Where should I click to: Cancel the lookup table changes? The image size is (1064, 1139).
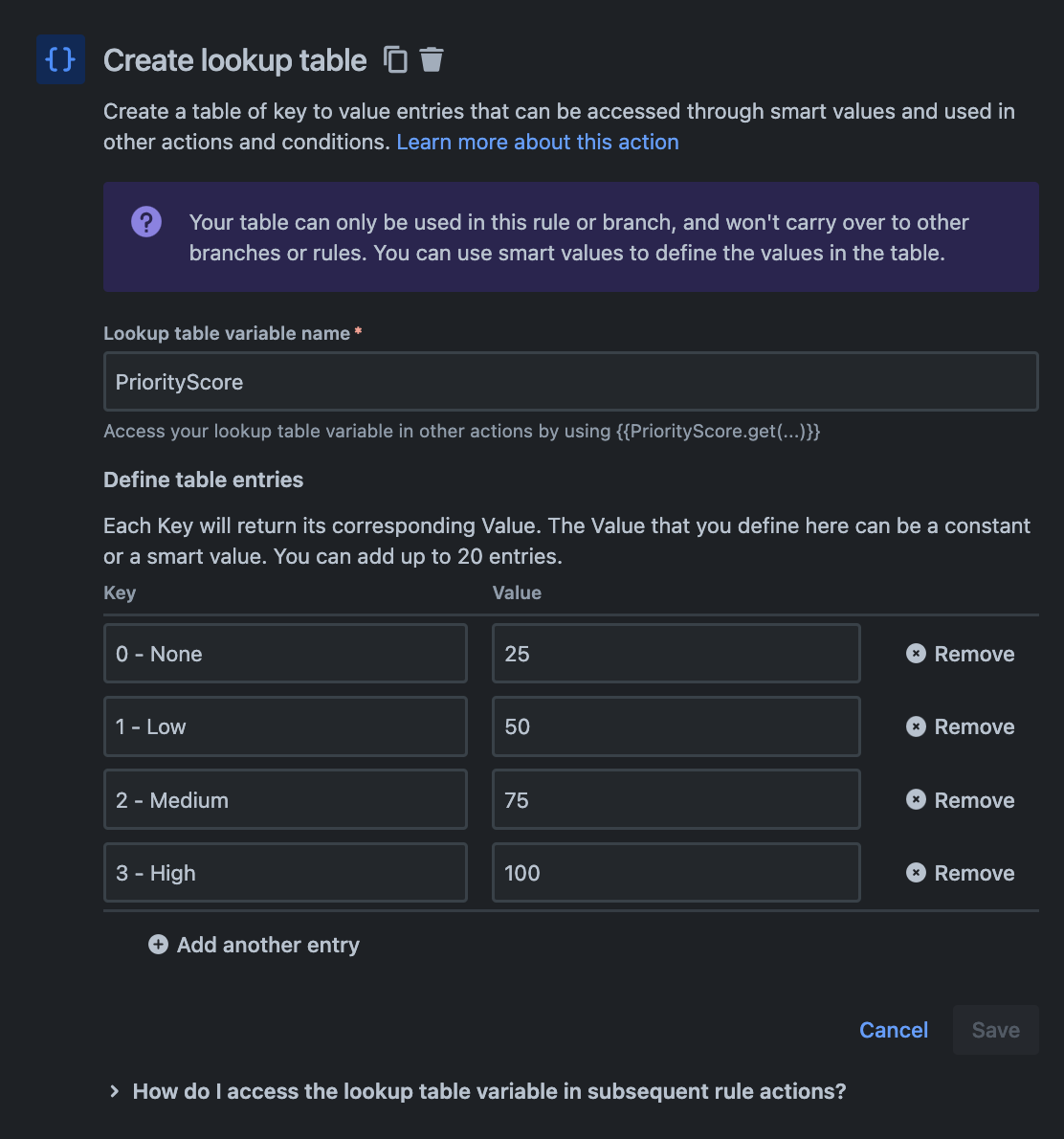coord(894,1030)
